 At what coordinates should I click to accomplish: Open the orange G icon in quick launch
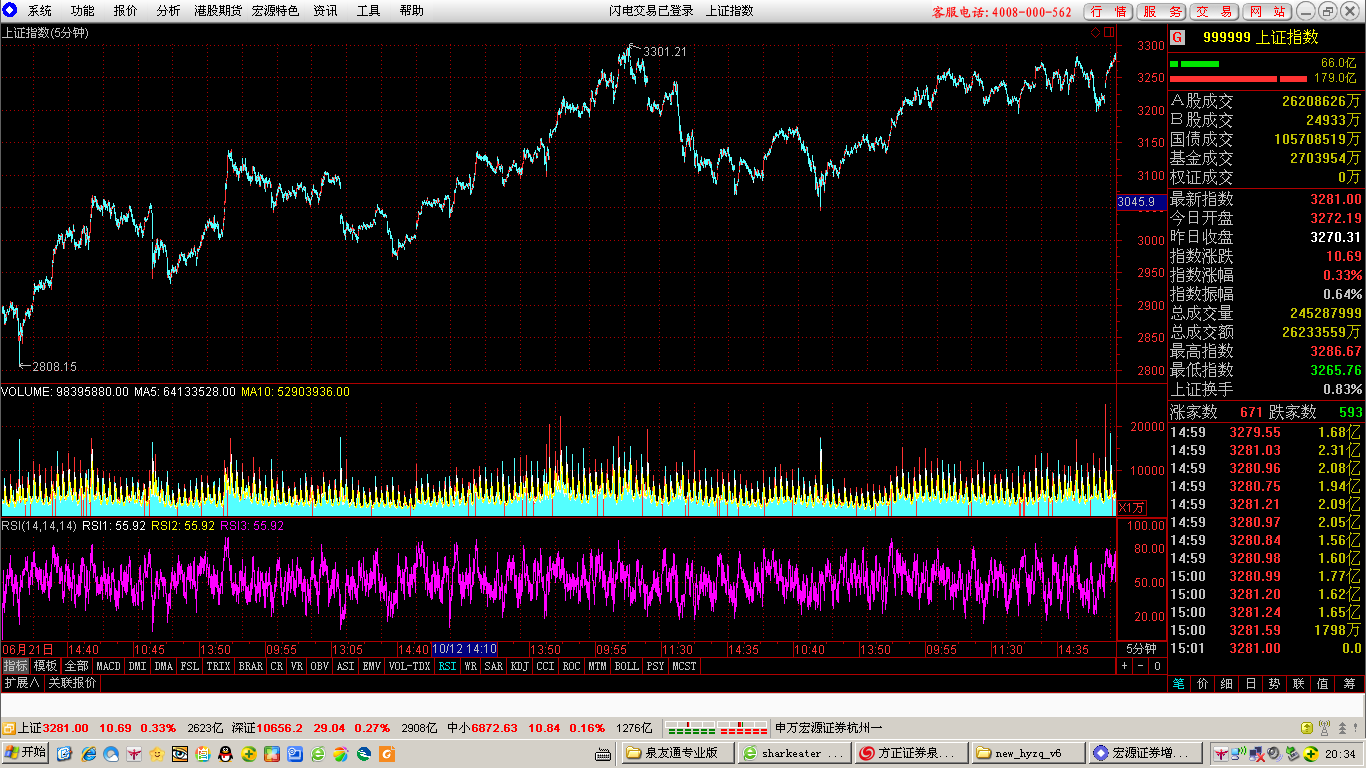tap(387, 753)
